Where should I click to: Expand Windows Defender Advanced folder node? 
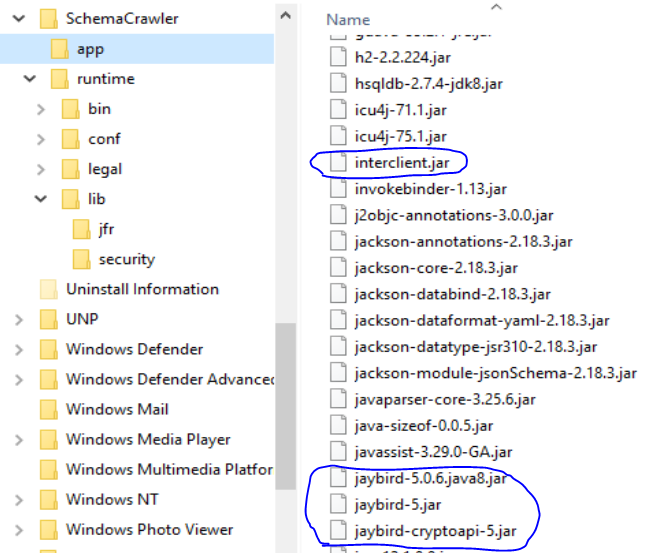click(19, 380)
